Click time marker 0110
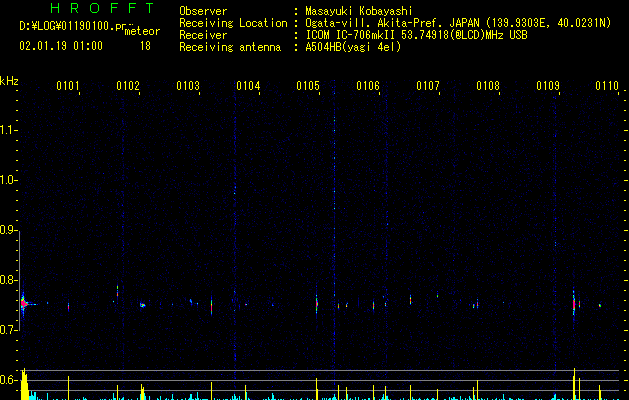Image resolution: width=629 pixels, height=400 pixels. (607, 85)
